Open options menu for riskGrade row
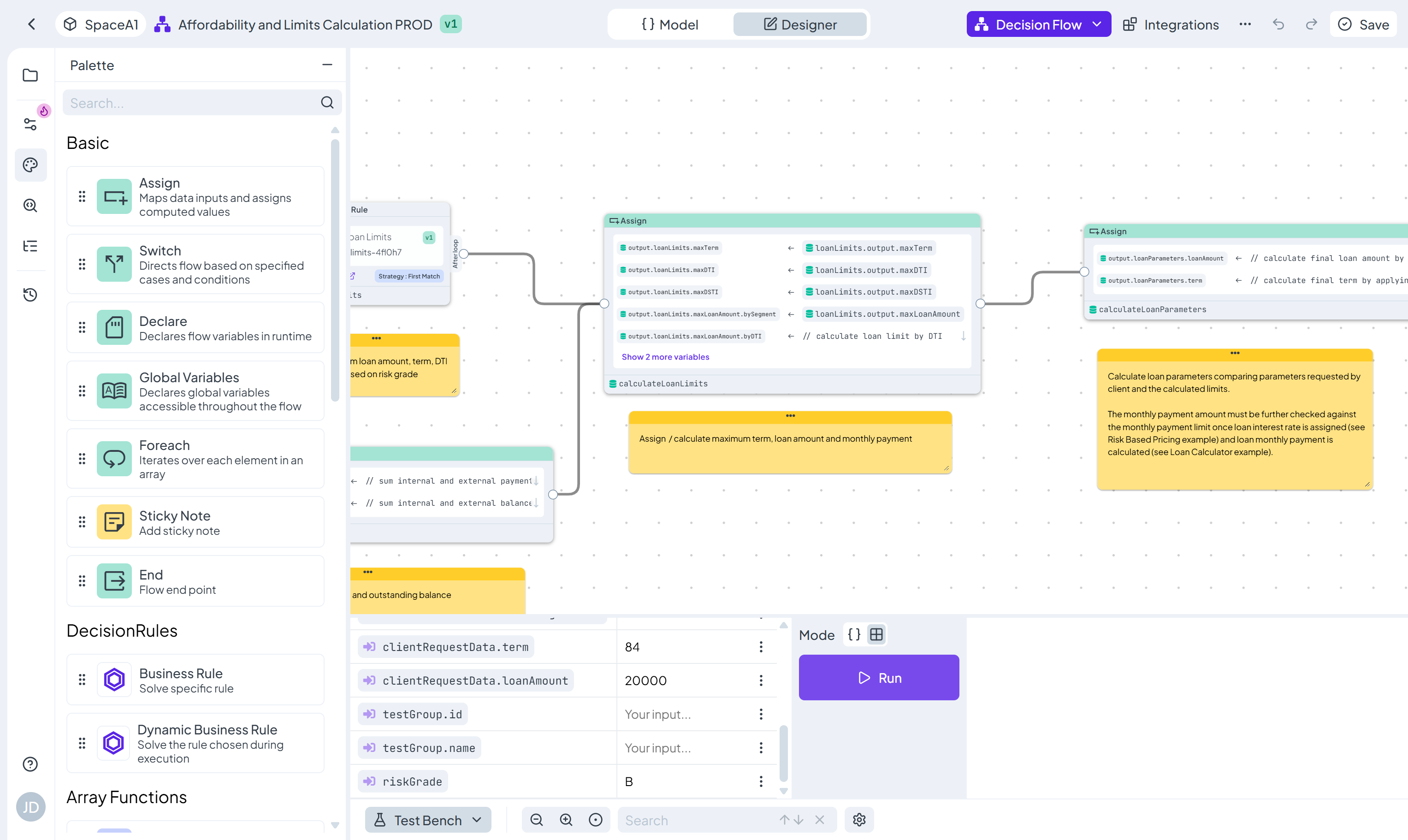The width and height of the screenshot is (1408, 840). [x=761, y=781]
